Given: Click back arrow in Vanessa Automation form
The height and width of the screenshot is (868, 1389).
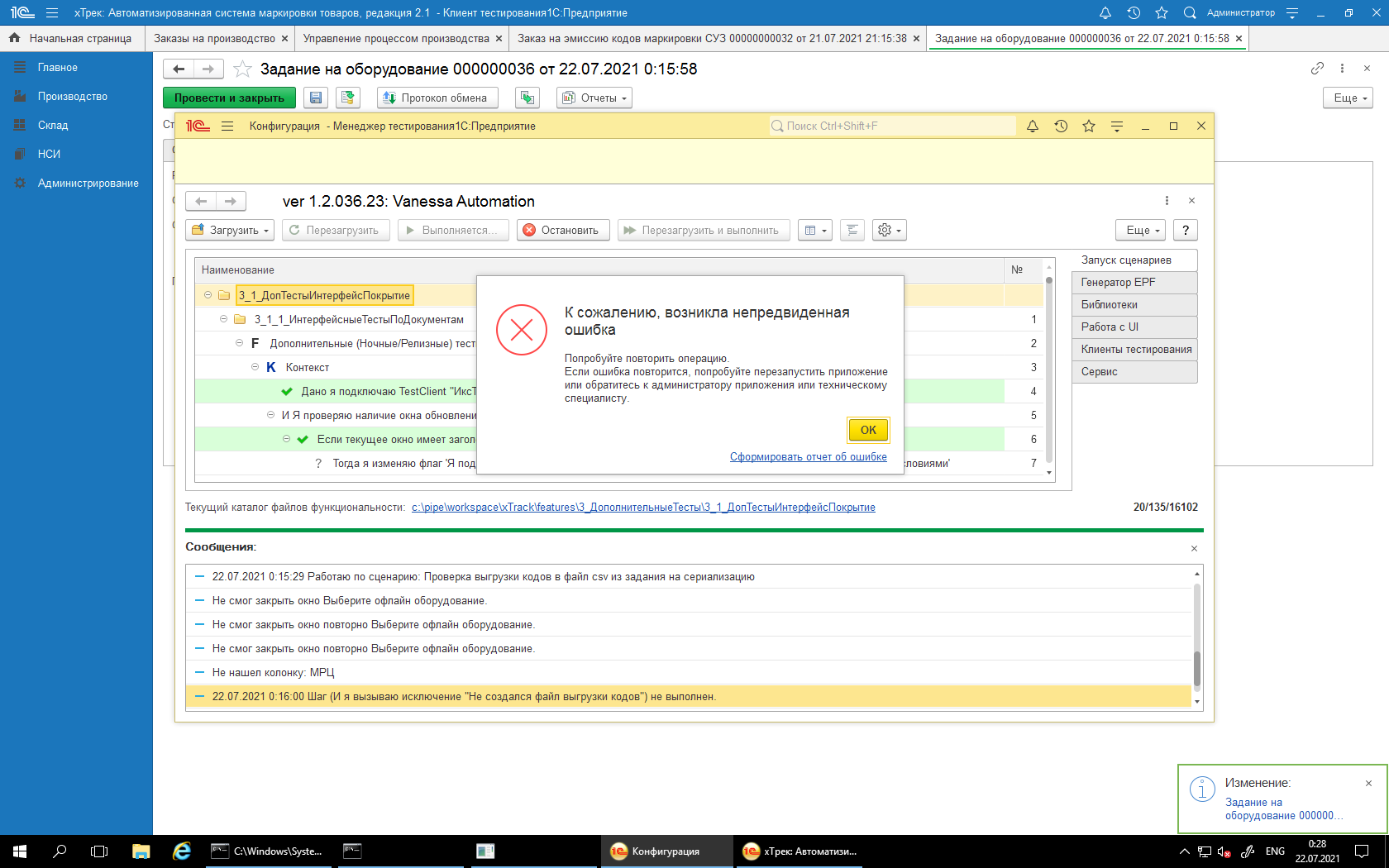Looking at the screenshot, I should (201, 201).
